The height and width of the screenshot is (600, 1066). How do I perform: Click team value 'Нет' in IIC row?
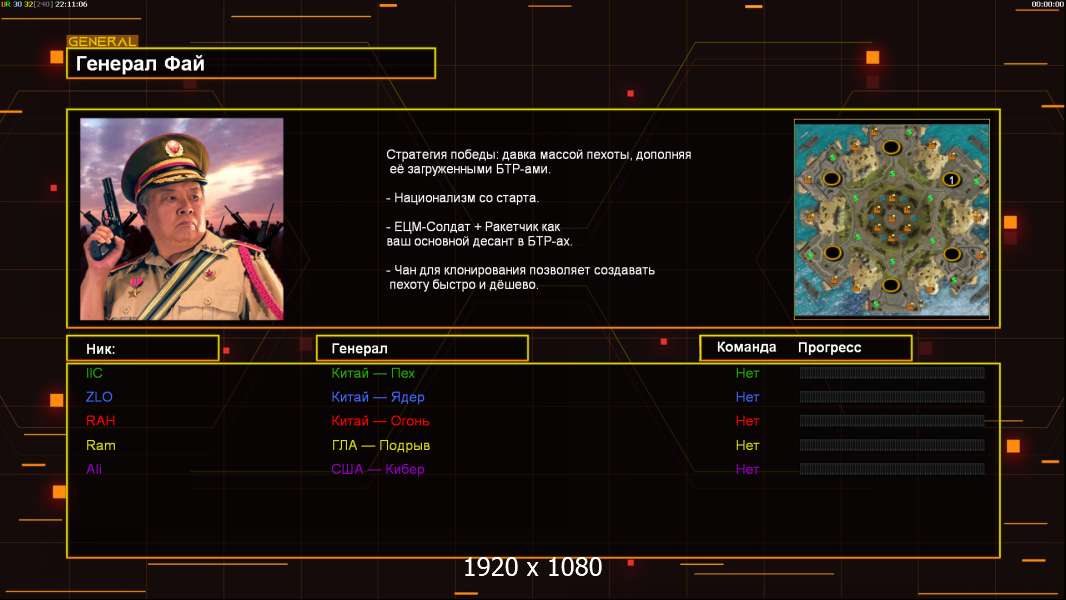coord(747,373)
